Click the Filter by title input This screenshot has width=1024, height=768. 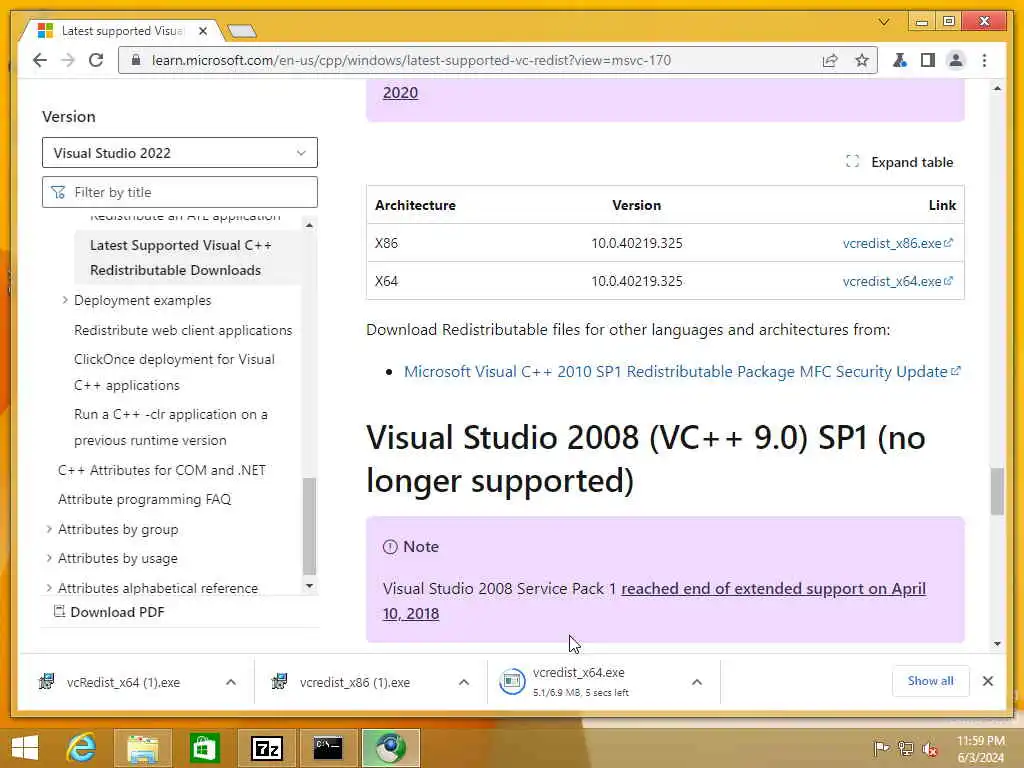coord(180,192)
